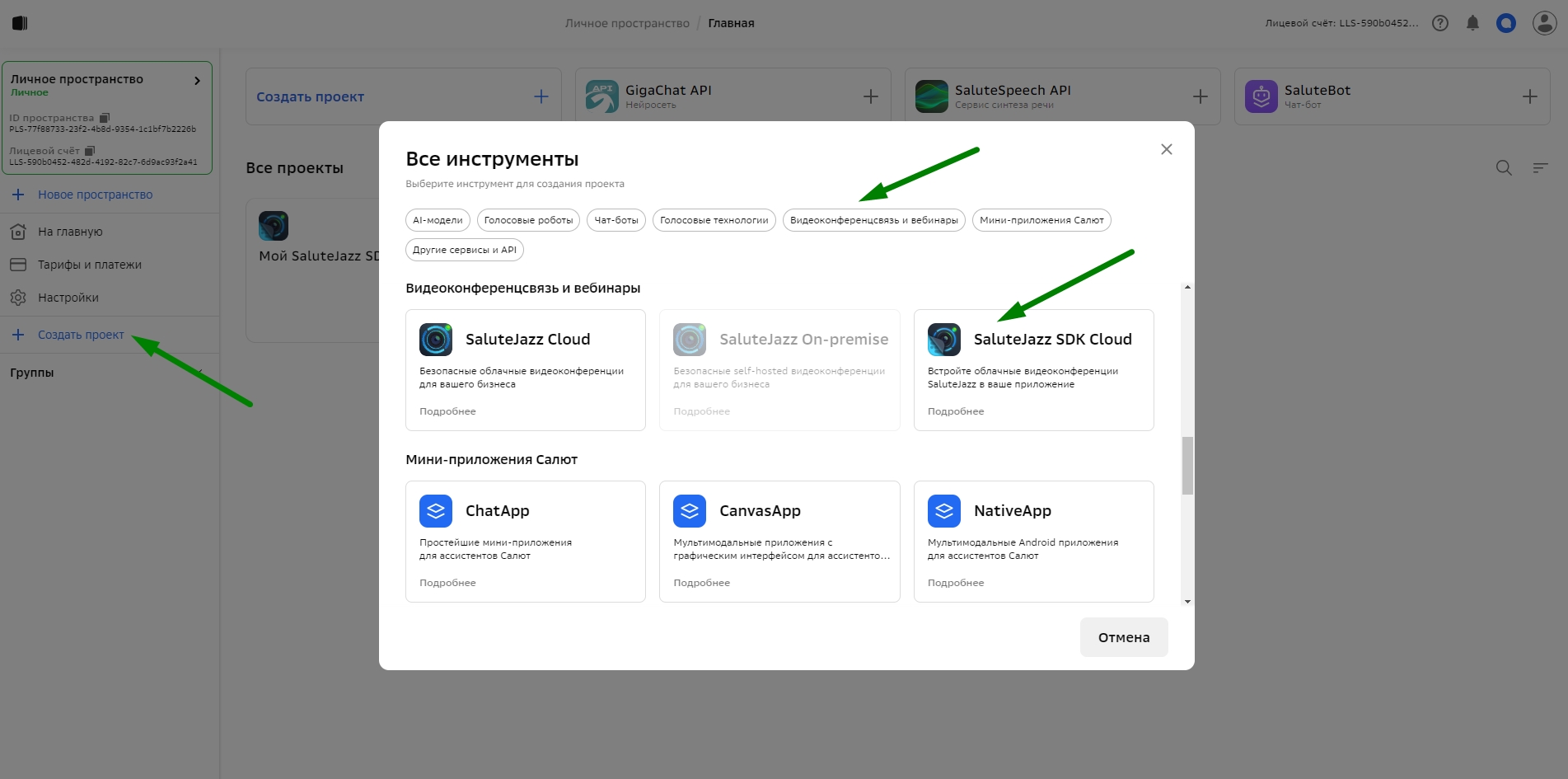Open Подробнее under ChatApp
Screen dimensions: 1568x779
tap(447, 583)
